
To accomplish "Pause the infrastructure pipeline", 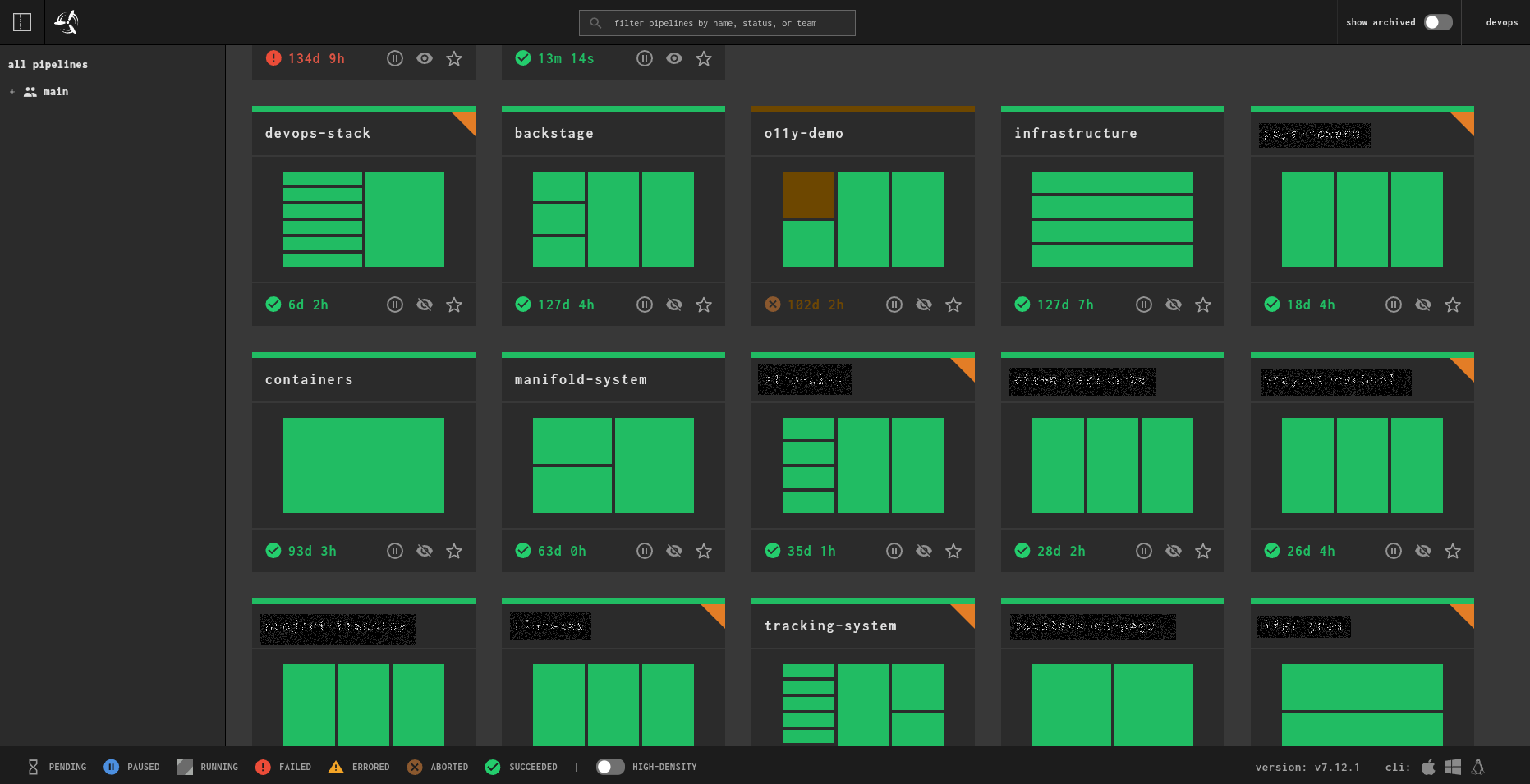I will [1144, 305].
